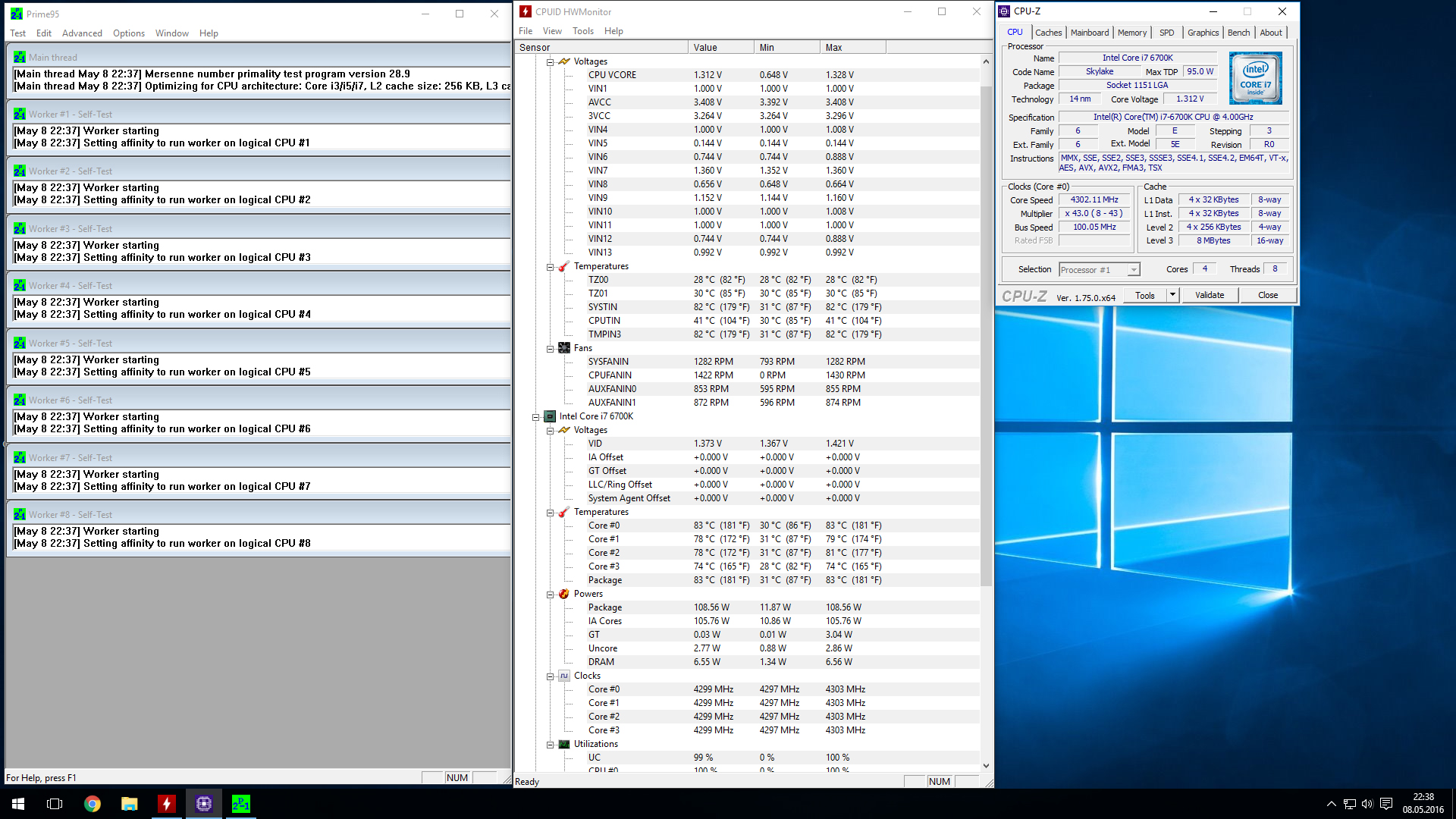The image size is (1456, 819).
Task: Switch to HWMonitor via its taskbar icon
Action: [x=167, y=804]
